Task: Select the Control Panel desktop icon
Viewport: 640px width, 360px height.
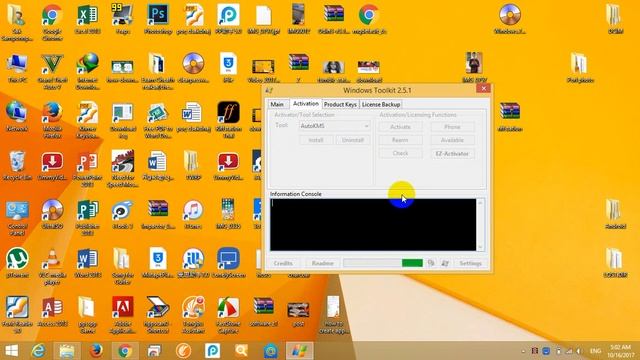Action: 17,217
